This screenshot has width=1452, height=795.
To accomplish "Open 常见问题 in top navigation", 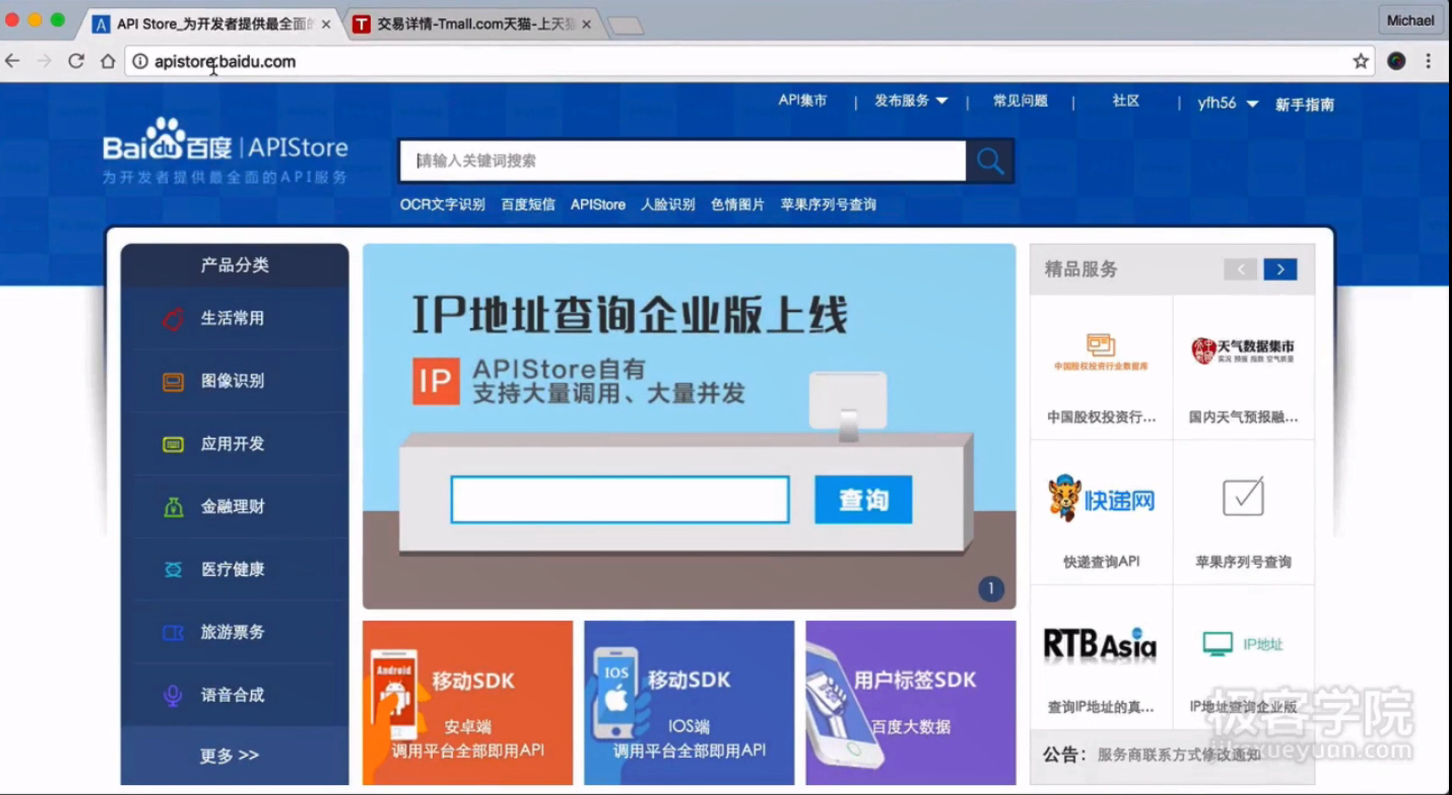I will click(x=1020, y=101).
